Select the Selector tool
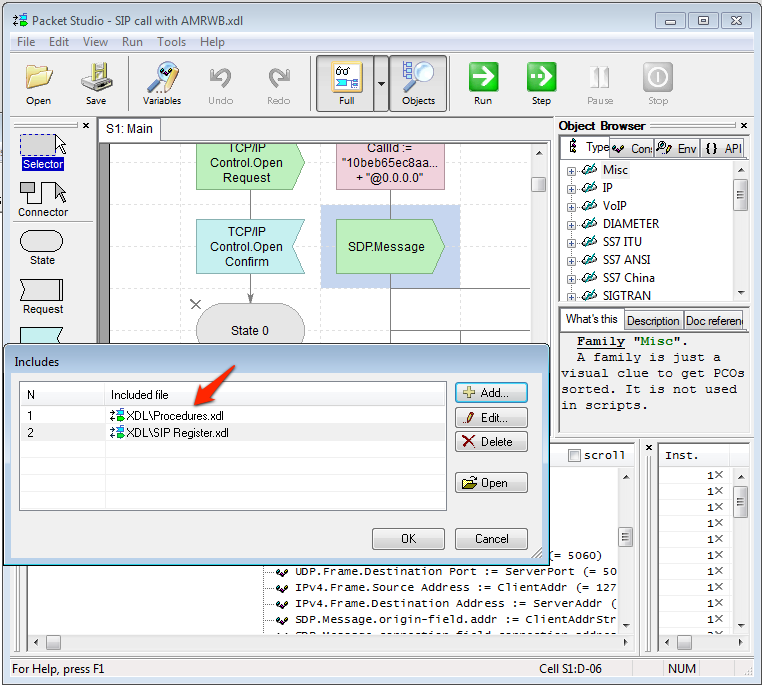762x685 pixels. click(x=43, y=152)
